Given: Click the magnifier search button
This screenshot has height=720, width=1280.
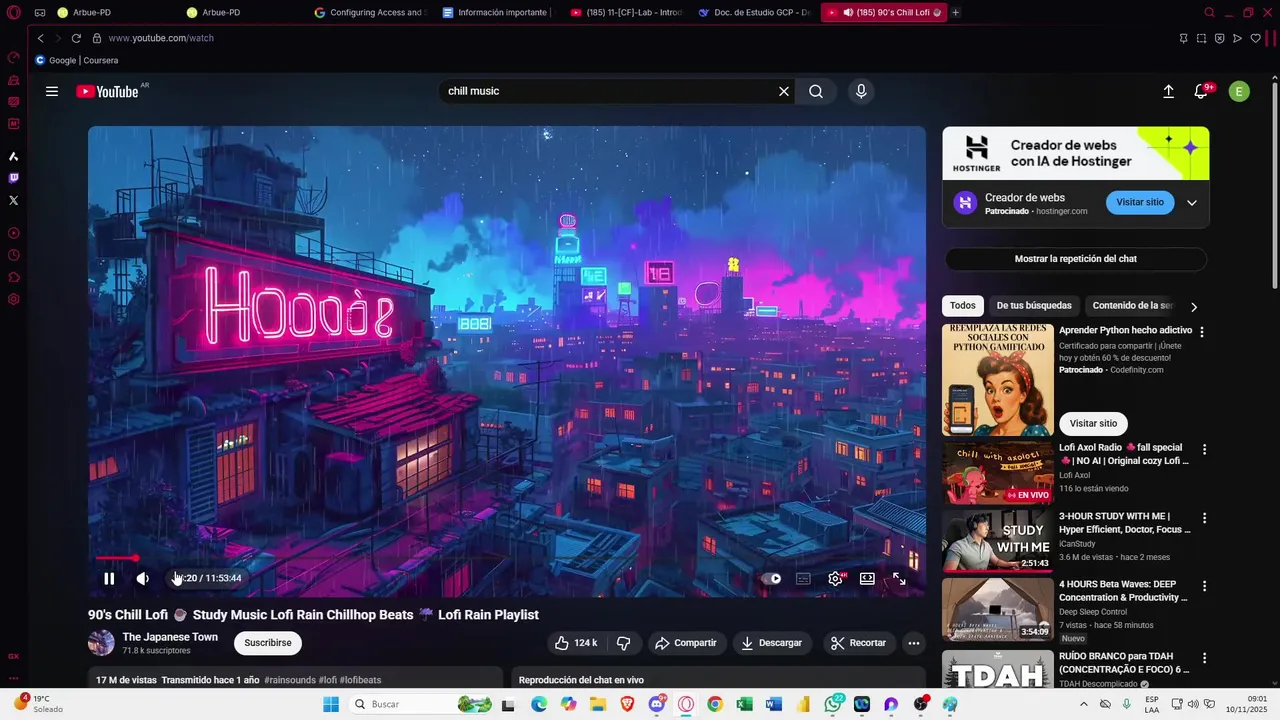Looking at the screenshot, I should [816, 91].
